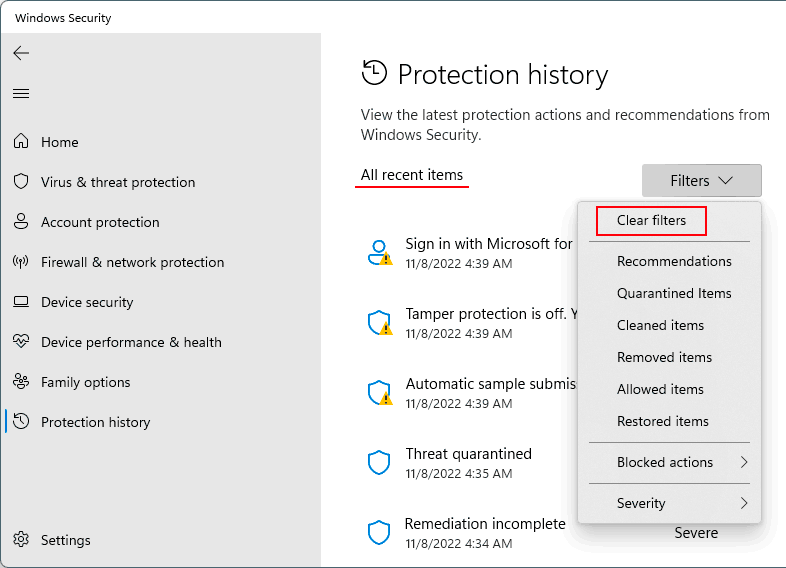Open Protection history in the sidebar
Viewport: 786px width, 568px height.
click(96, 423)
